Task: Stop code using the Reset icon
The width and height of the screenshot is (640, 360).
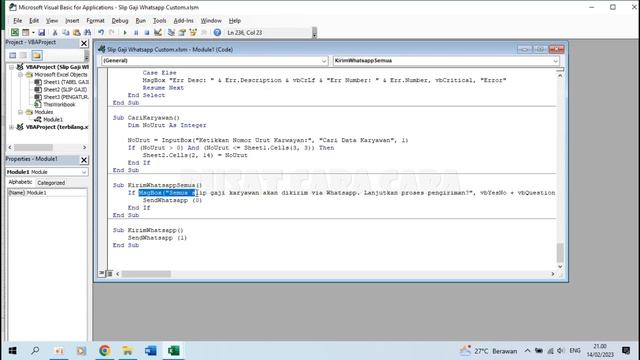Action: click(147, 32)
